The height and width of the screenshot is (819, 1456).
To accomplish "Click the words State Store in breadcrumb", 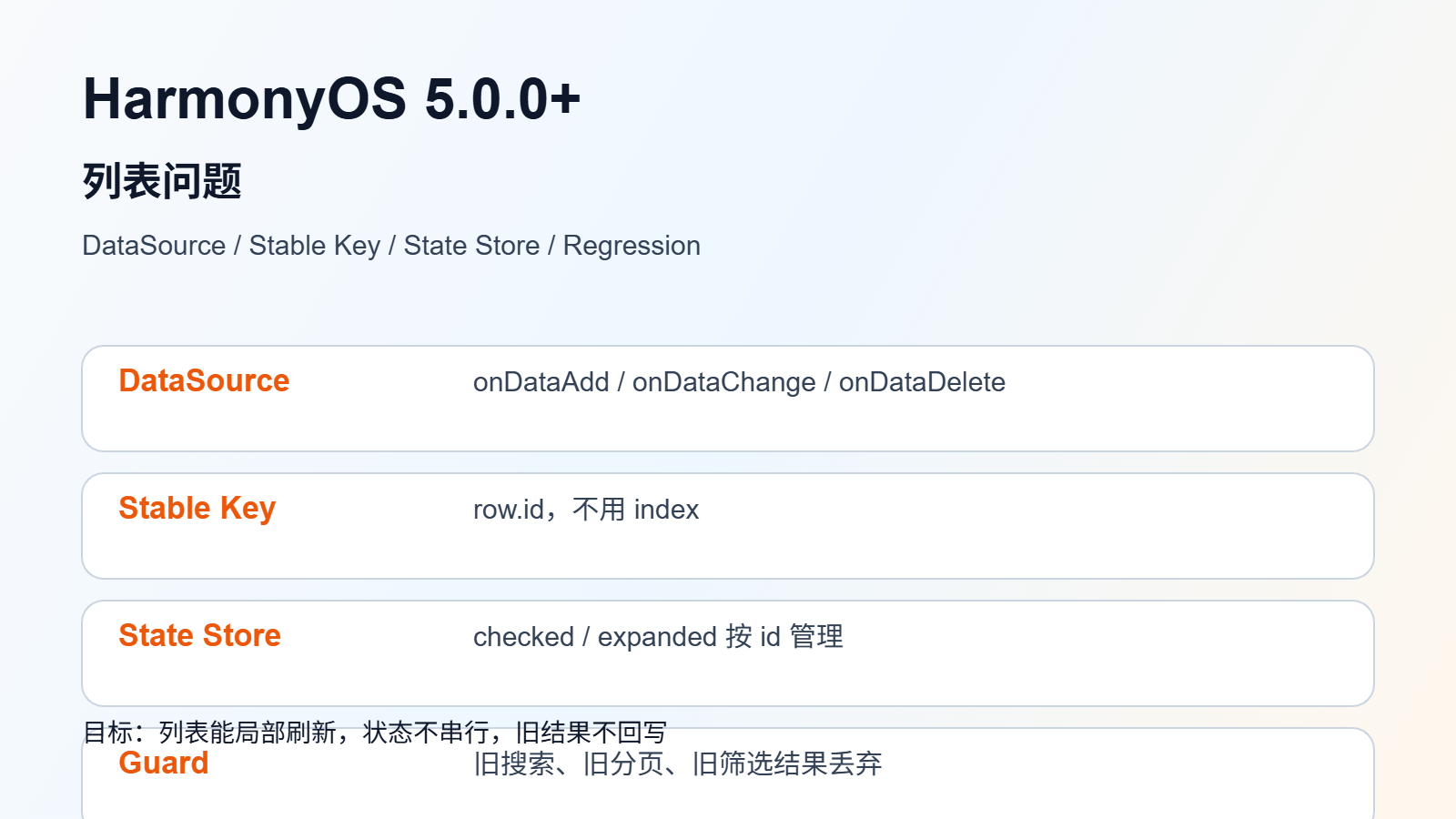I will click(471, 246).
